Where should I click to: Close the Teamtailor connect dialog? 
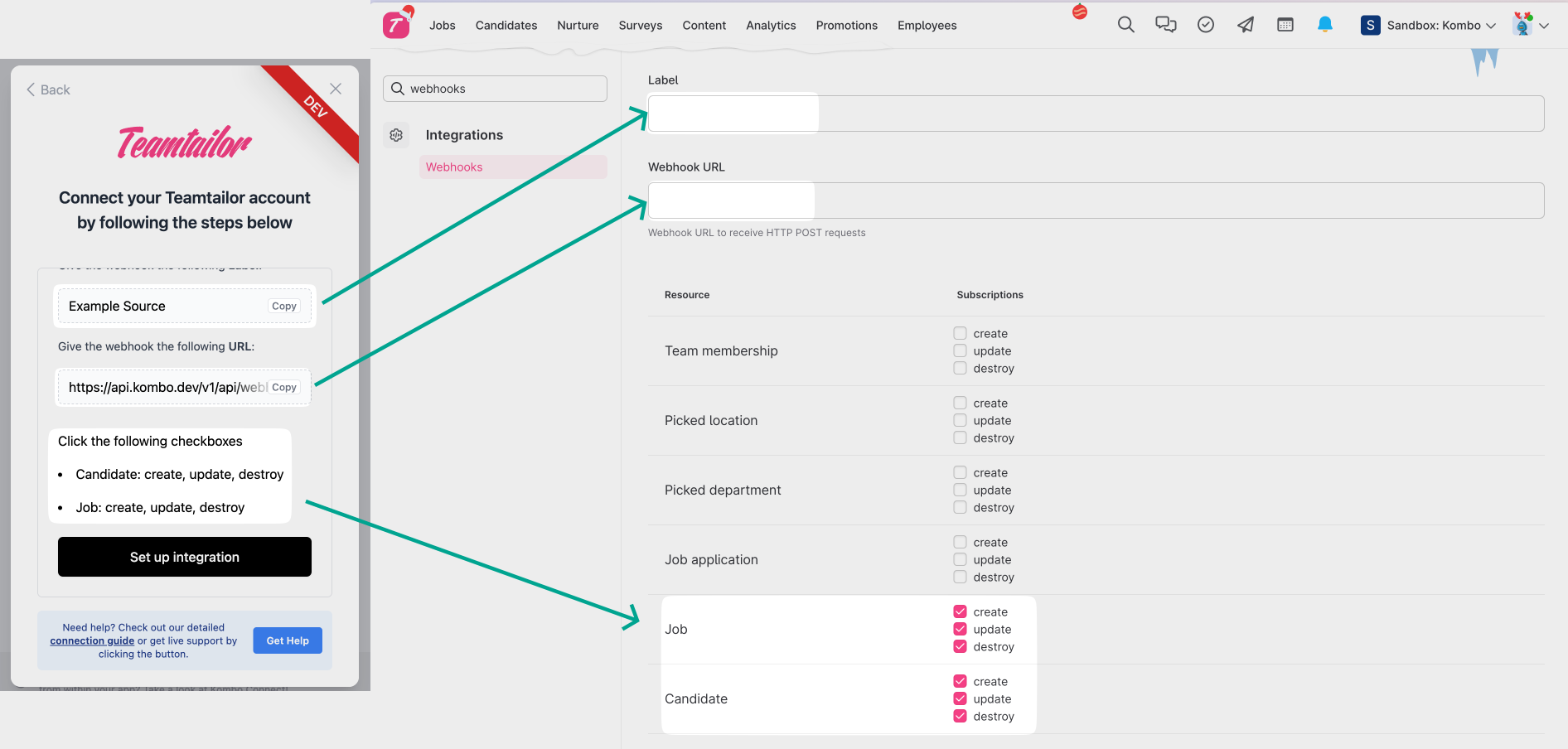coord(336,89)
